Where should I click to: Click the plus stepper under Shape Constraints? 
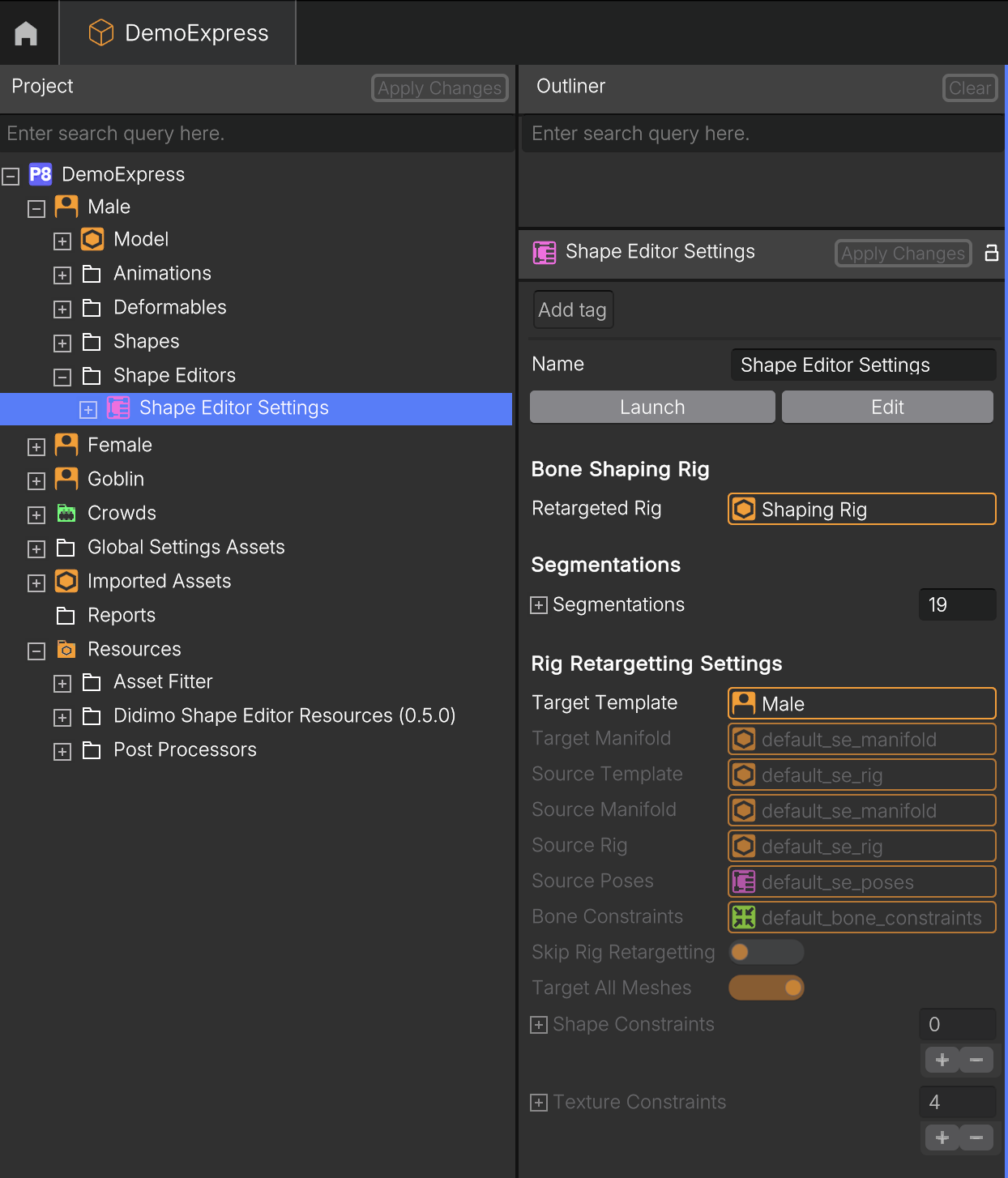coord(942,1060)
